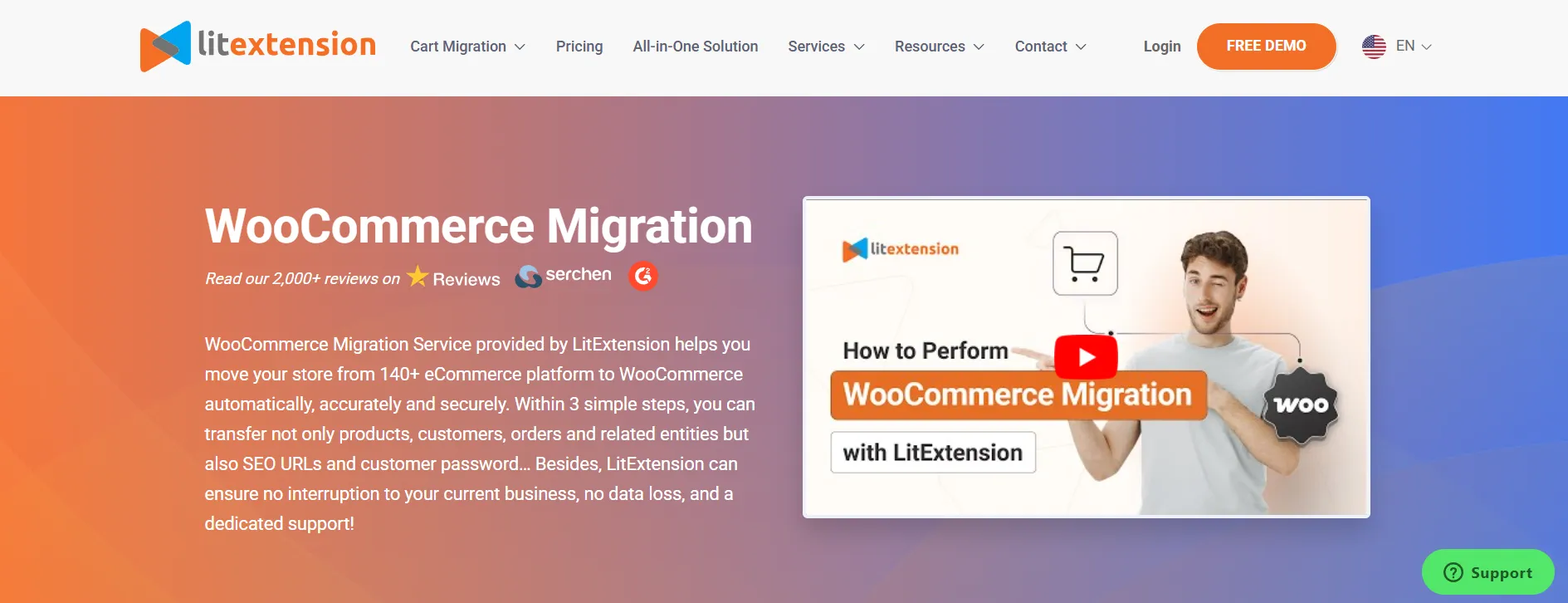Click the LitExtension logo in the header
1568x603 pixels.
[258, 46]
